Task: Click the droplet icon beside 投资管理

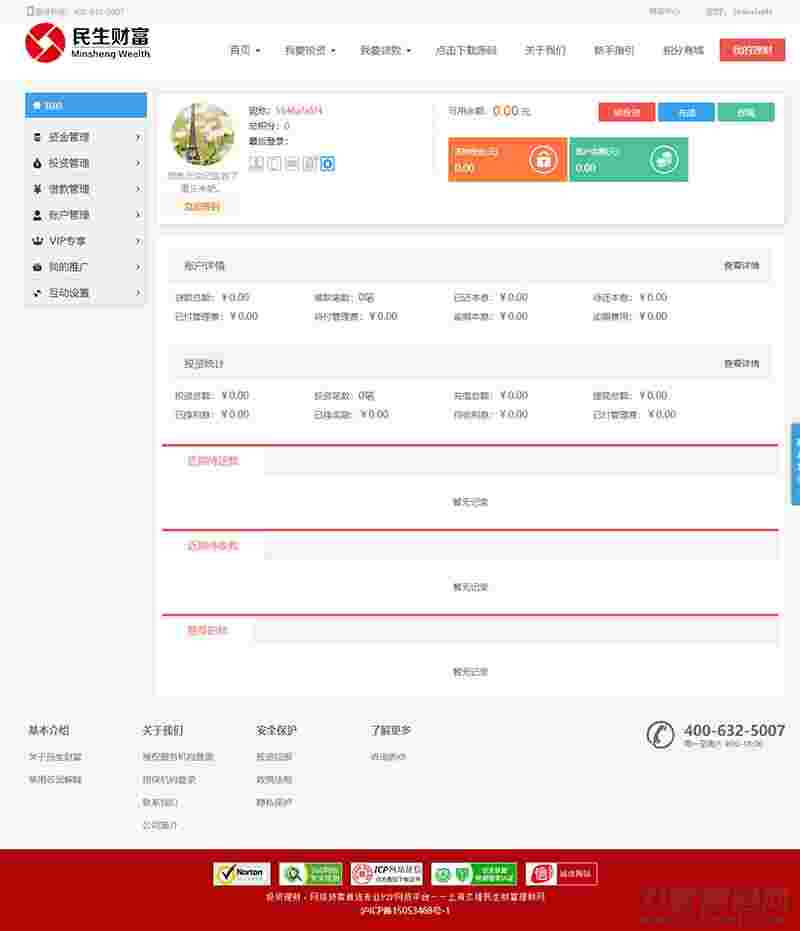Action: (37, 163)
